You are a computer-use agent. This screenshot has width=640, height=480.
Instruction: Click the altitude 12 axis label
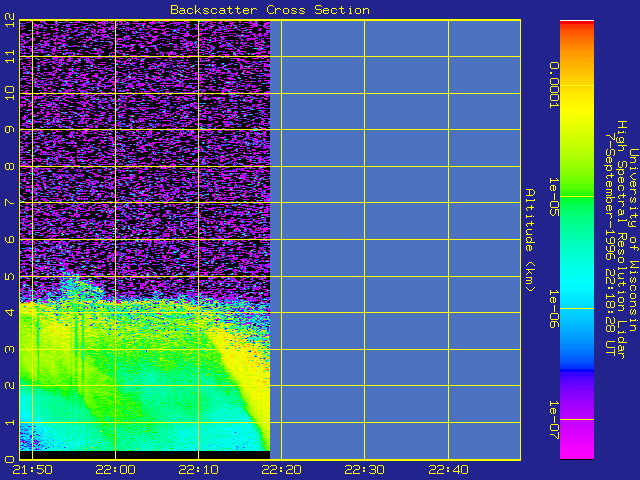[10, 20]
